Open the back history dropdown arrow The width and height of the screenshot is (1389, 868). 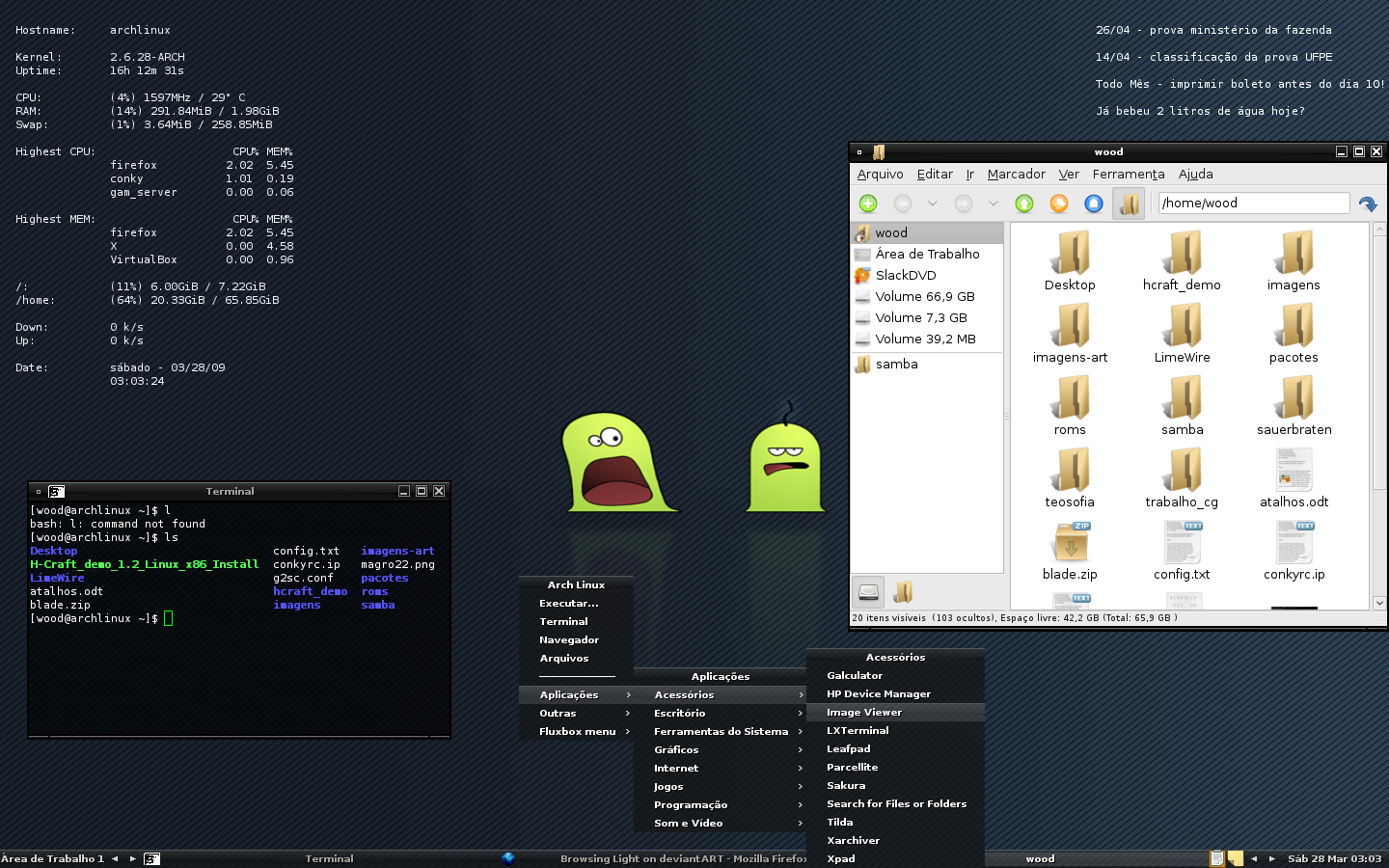(932, 203)
